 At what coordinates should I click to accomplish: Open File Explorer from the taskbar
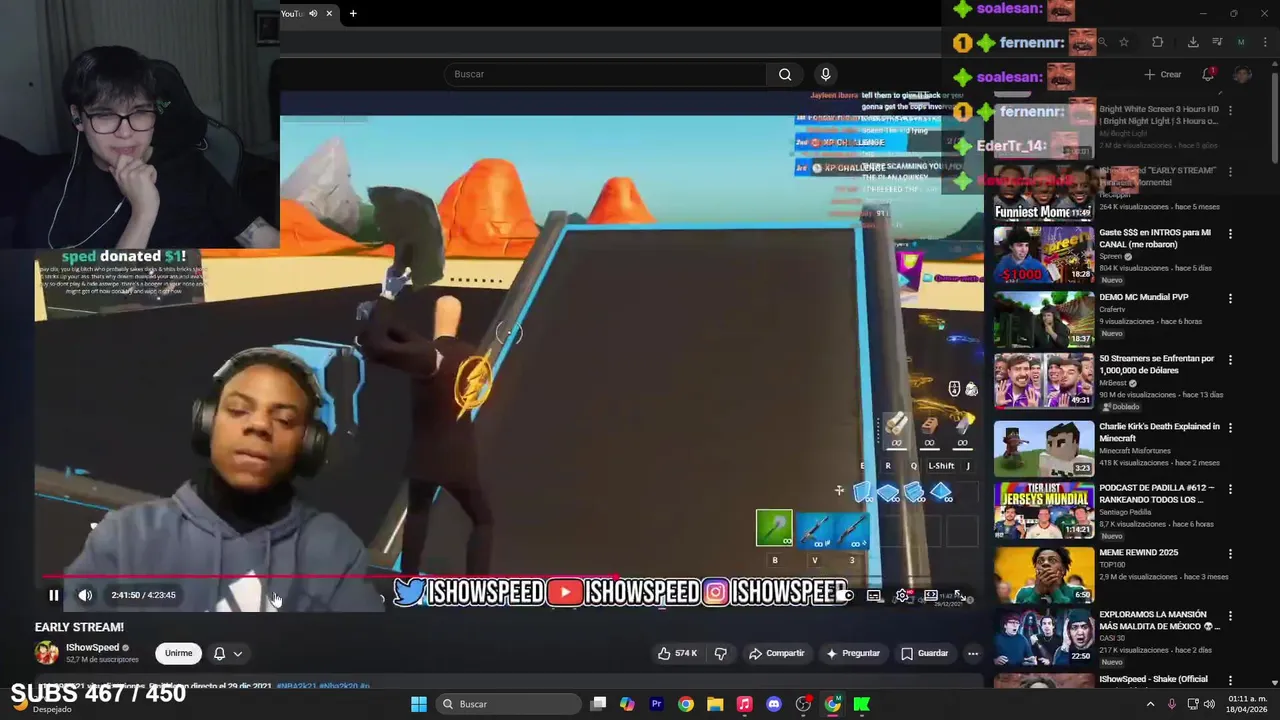715,704
